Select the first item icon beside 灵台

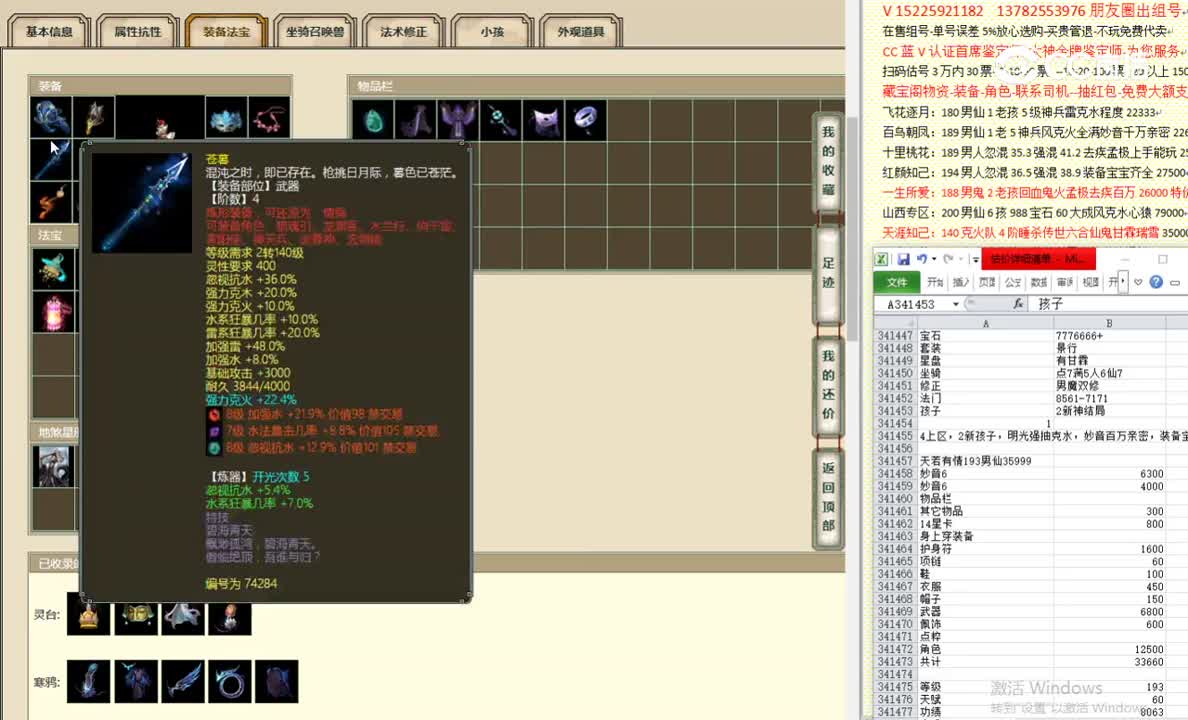click(88, 618)
